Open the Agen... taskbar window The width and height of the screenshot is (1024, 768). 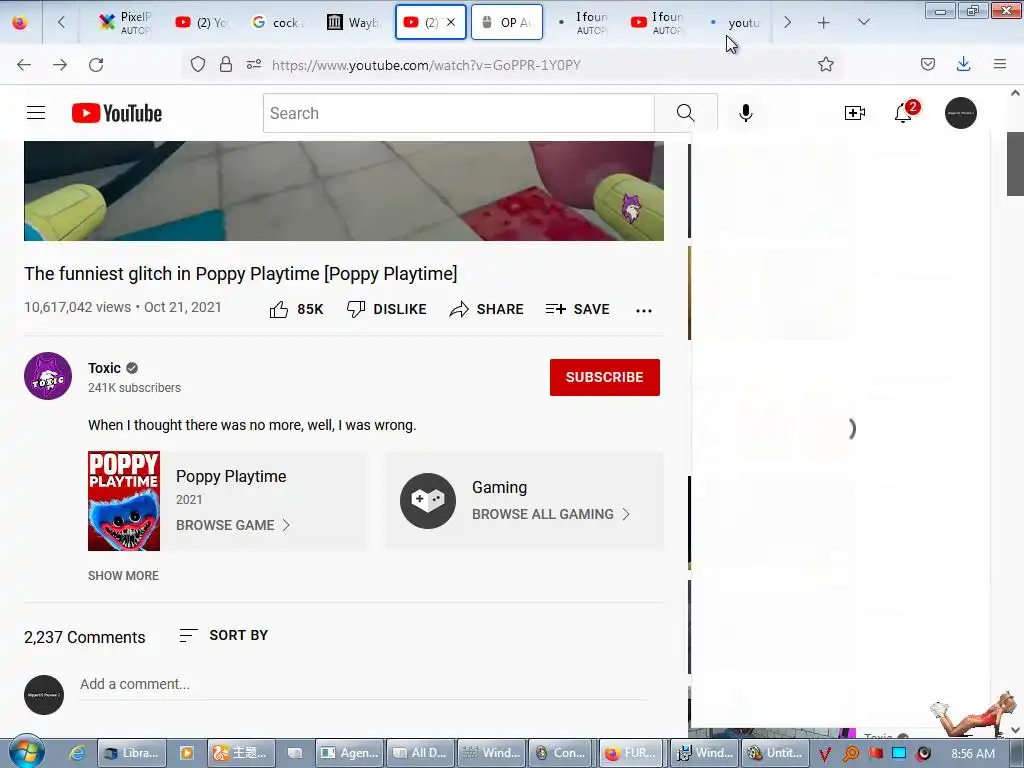[x=350, y=753]
